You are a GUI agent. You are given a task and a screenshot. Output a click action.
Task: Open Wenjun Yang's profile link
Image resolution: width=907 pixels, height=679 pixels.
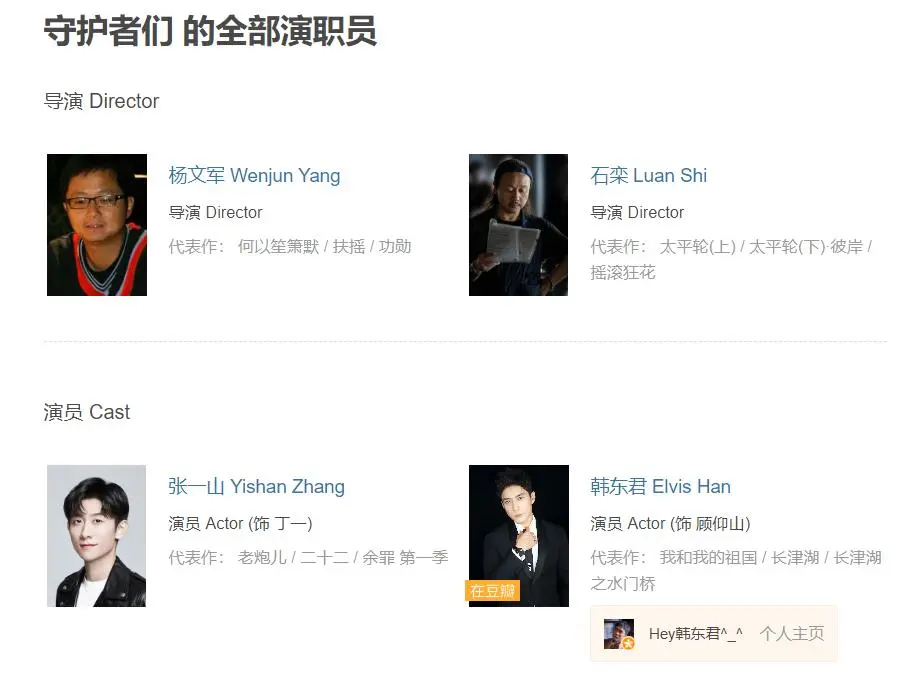coord(254,175)
